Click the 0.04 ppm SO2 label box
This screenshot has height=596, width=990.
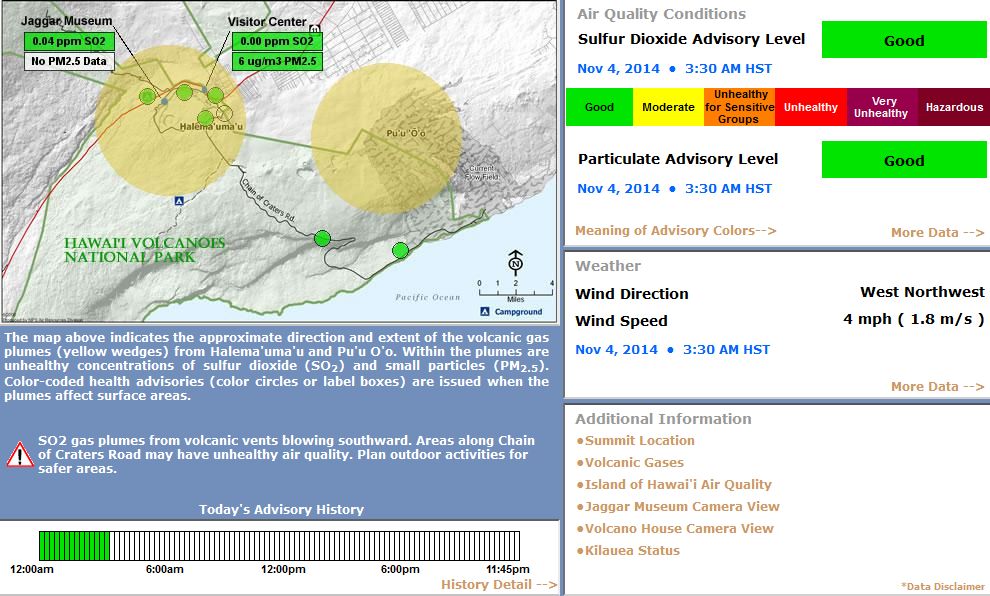[x=69, y=42]
